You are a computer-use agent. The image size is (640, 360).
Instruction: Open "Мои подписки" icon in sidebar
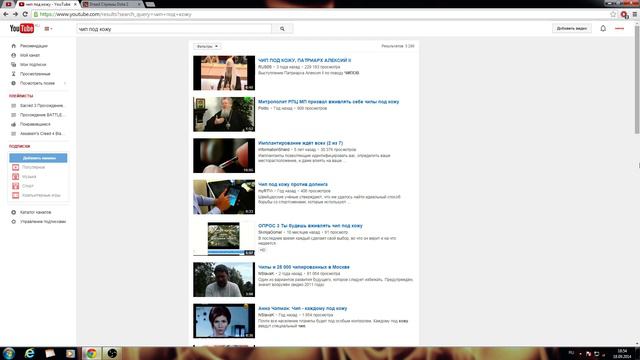pos(13,64)
